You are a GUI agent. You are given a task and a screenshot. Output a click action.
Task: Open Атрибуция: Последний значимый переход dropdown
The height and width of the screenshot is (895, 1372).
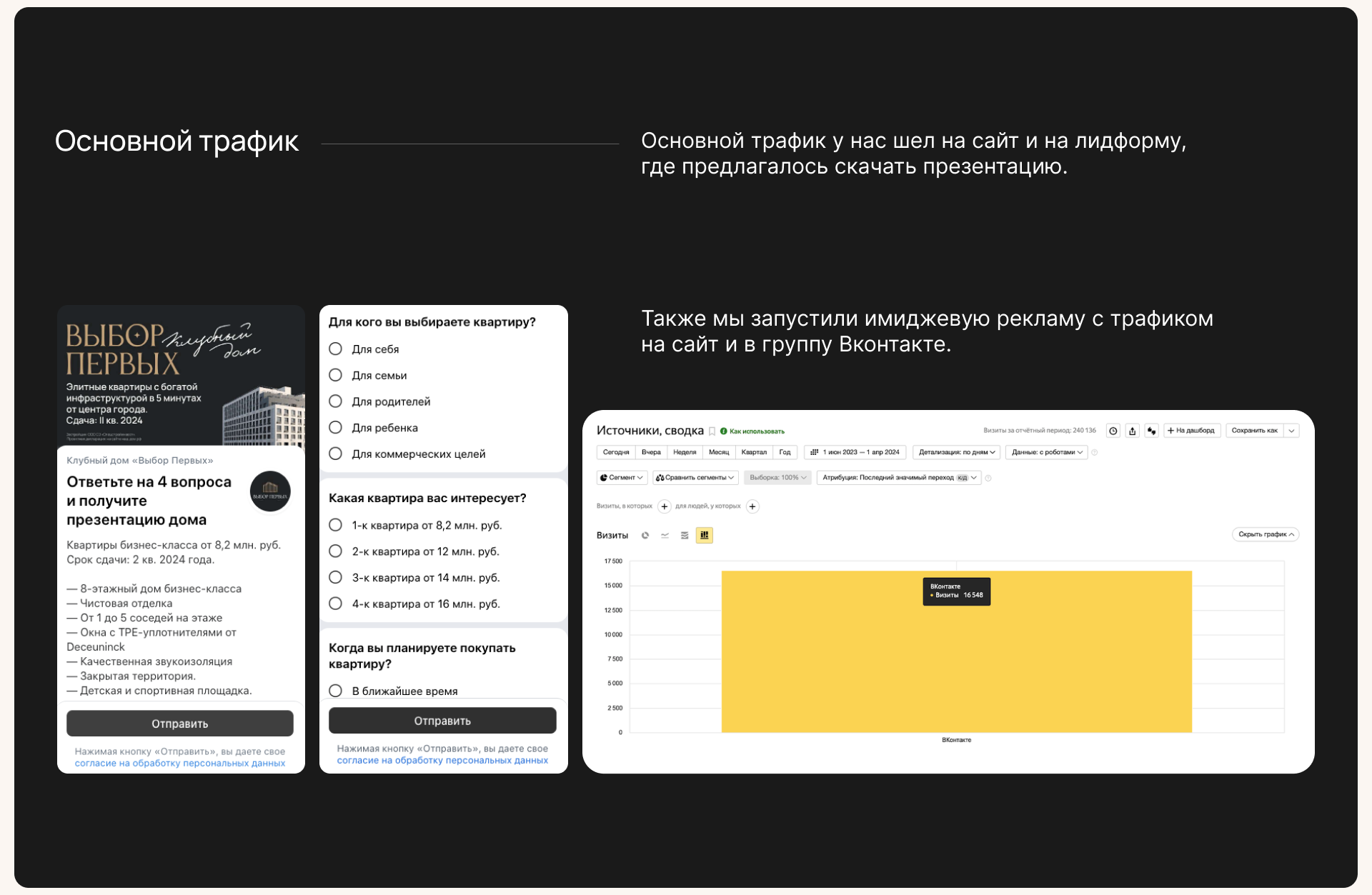[898, 478]
